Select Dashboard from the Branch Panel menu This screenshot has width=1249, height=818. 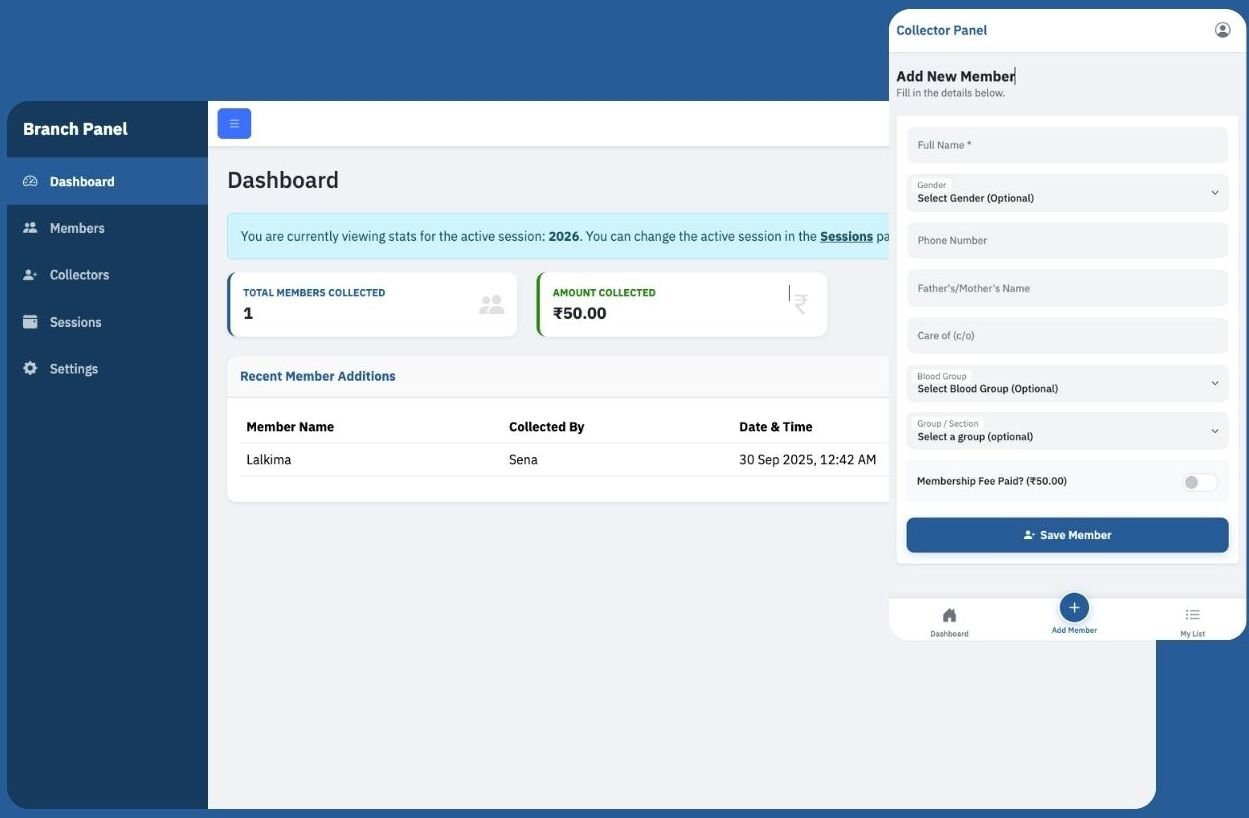point(82,181)
